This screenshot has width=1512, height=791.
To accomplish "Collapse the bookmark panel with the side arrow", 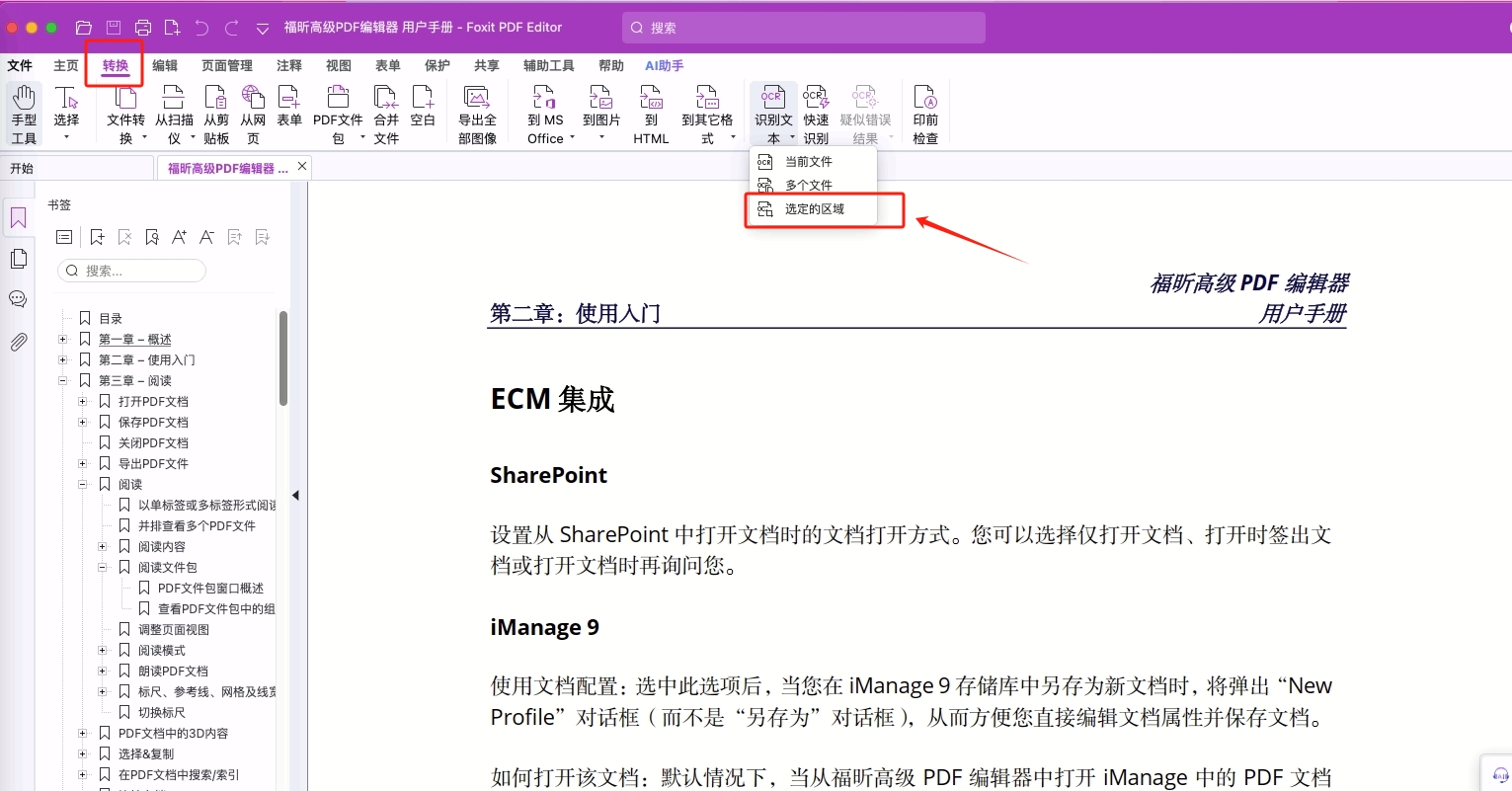I will (x=295, y=496).
